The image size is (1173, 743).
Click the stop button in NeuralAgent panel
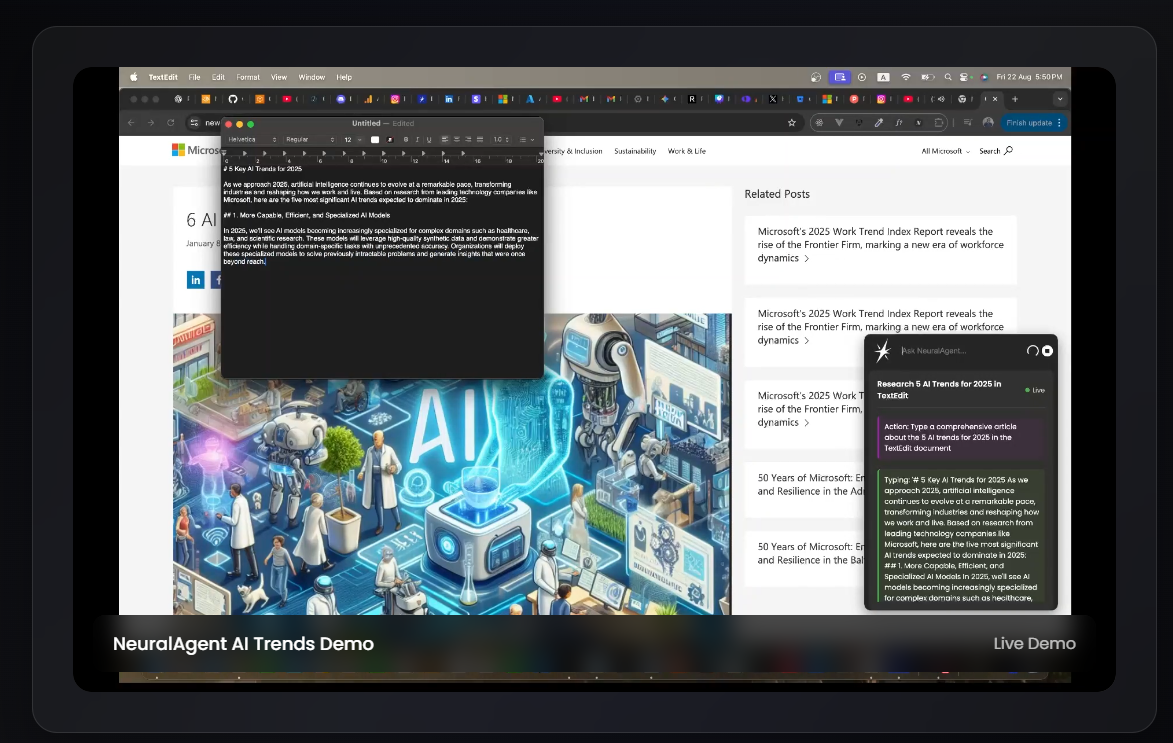[1047, 351]
